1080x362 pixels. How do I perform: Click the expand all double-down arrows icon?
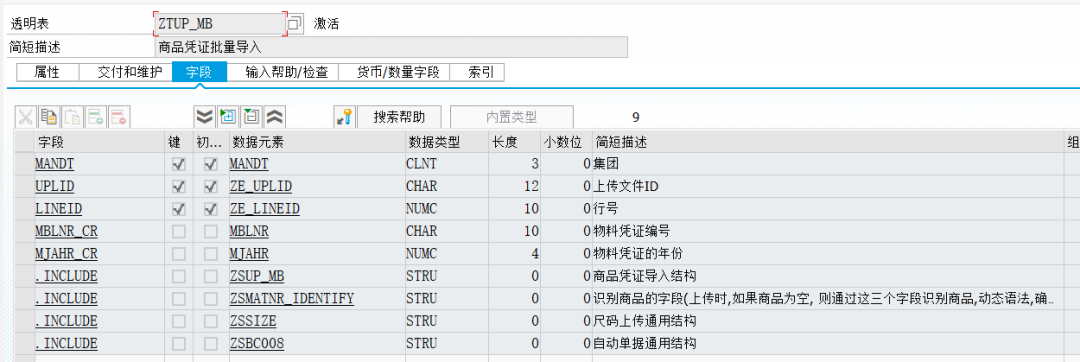click(205, 117)
